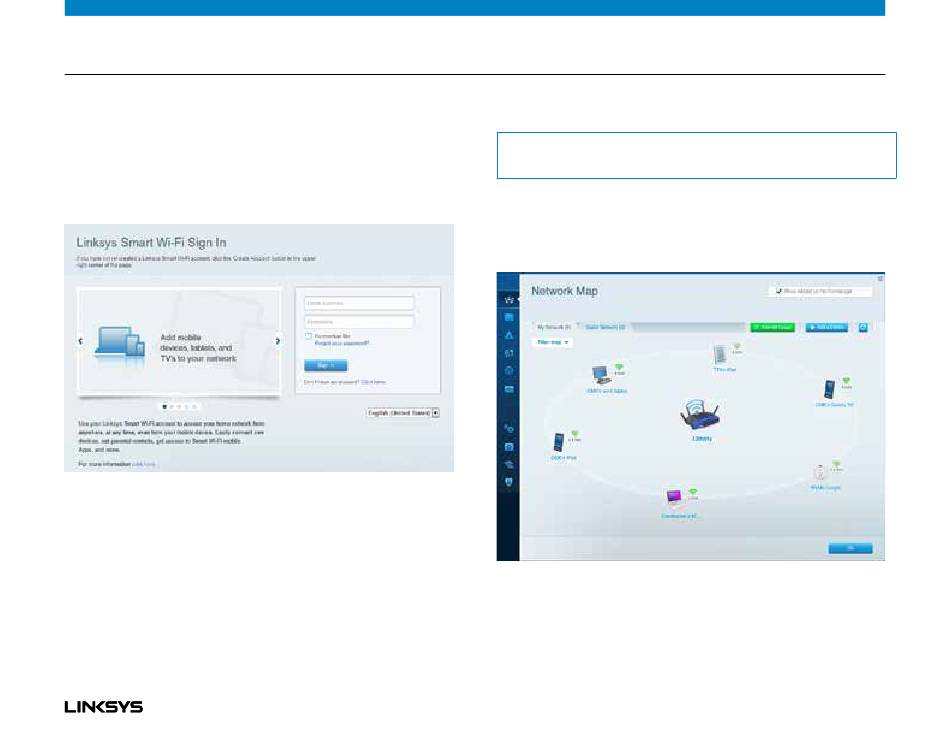Click the link to create an account
This screenshot has height=734, width=950.
coord(373,382)
